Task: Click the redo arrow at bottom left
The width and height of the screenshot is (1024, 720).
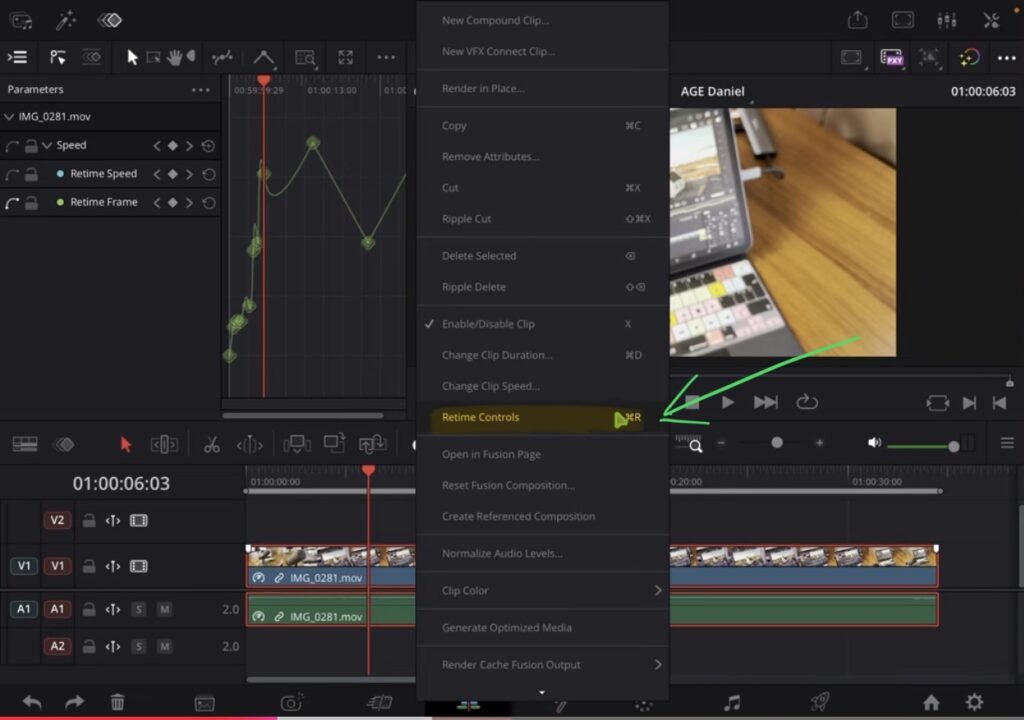Action: [x=74, y=702]
